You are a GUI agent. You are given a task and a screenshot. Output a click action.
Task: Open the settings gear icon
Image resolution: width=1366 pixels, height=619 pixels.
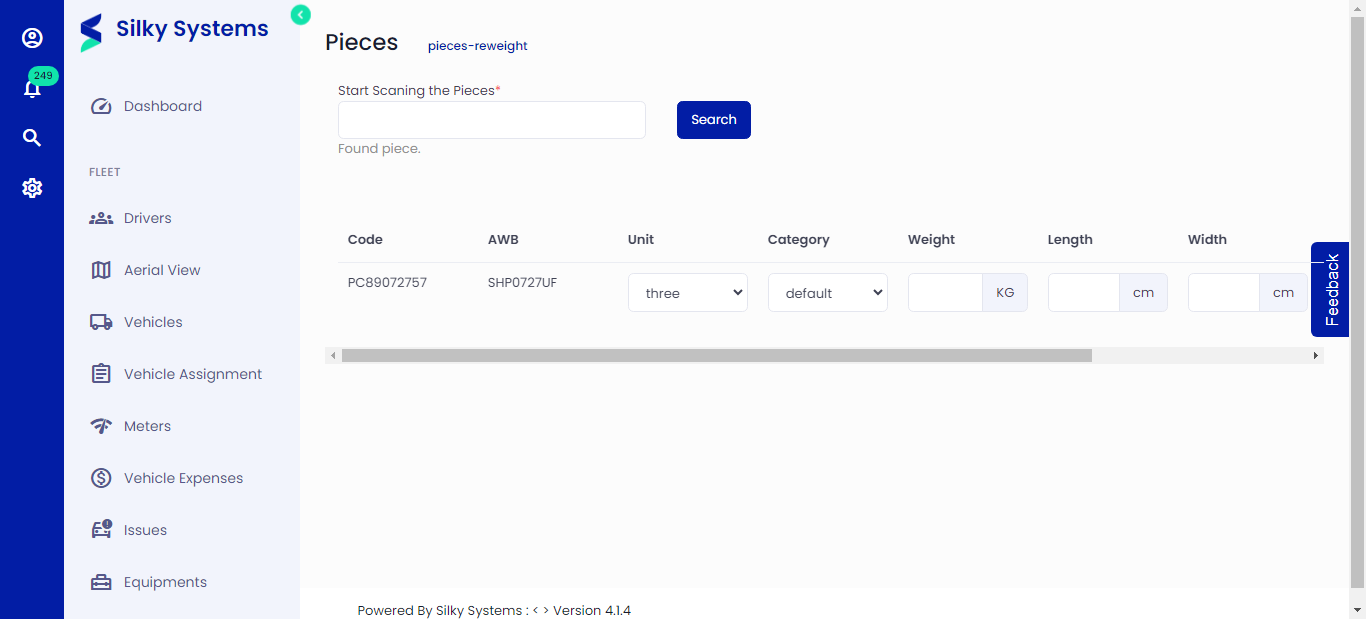coord(32,188)
